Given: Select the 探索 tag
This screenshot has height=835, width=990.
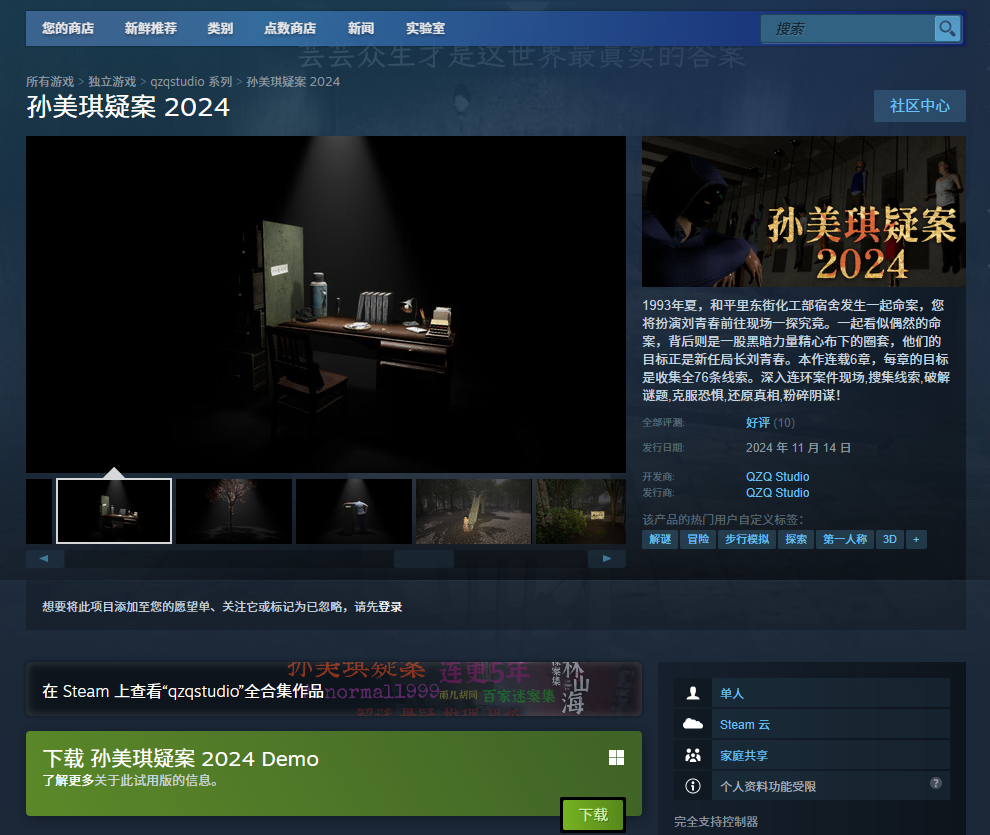Looking at the screenshot, I should tap(796, 539).
